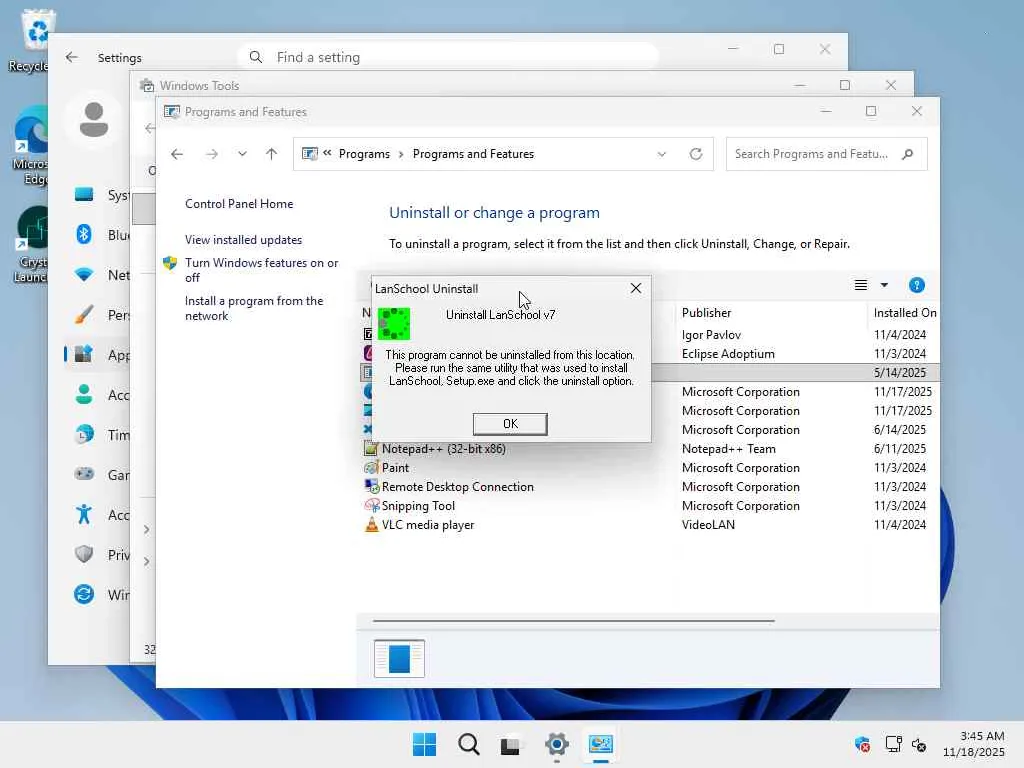Go back in the Settings window
Image resolution: width=1024 pixels, height=768 pixels.
tap(72, 57)
